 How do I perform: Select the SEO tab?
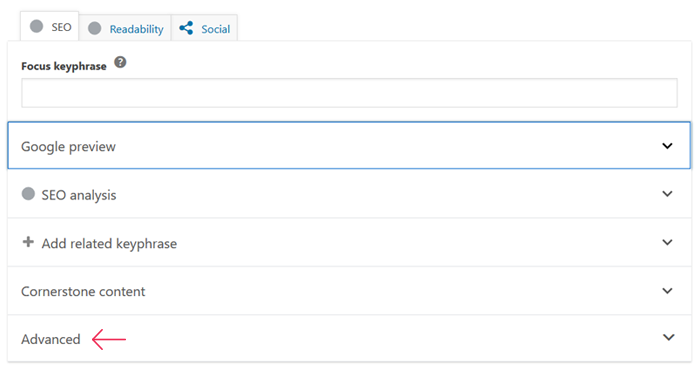(x=50, y=26)
